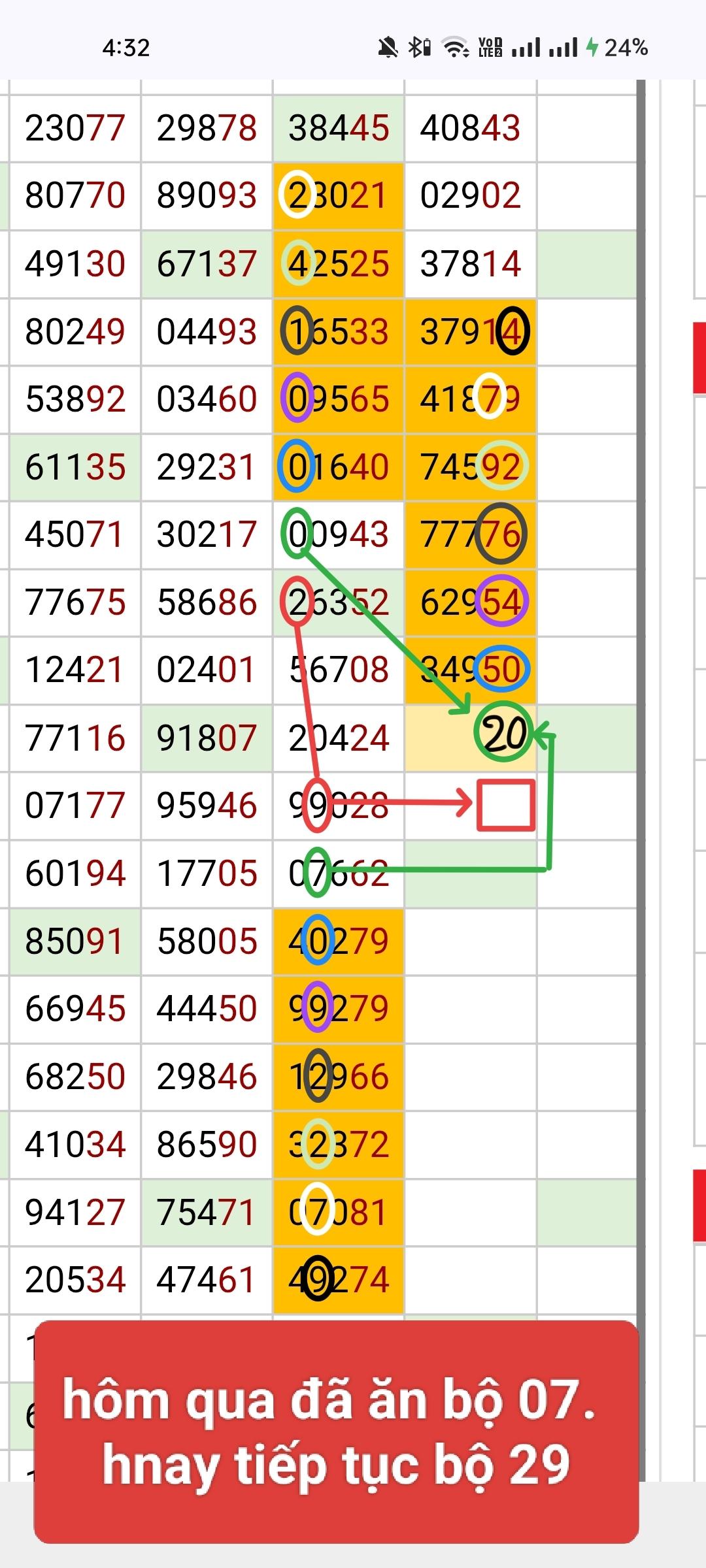Tap the red banner mentioning bộ 29
The width and height of the screenshot is (706, 1568).
point(336,1432)
